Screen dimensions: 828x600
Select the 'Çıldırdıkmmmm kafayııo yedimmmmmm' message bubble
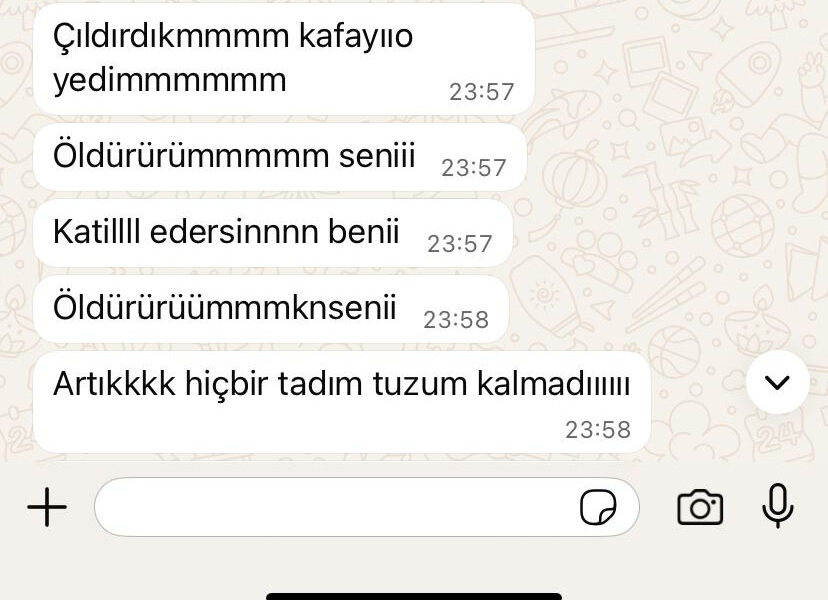click(x=284, y=59)
